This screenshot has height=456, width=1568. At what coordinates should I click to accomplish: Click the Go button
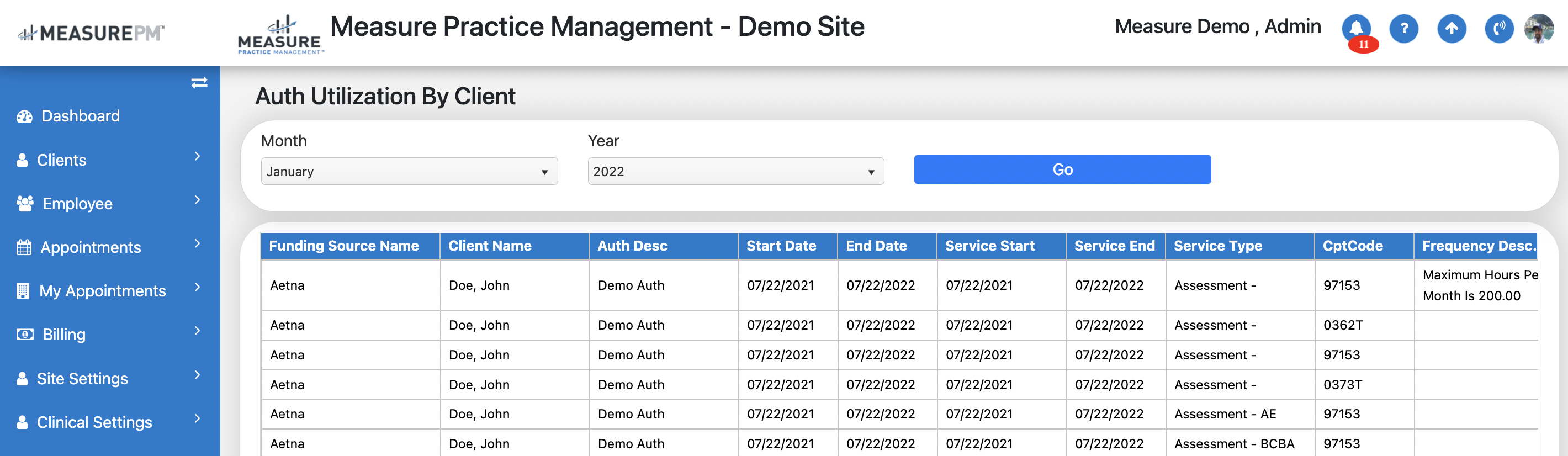[1062, 170]
